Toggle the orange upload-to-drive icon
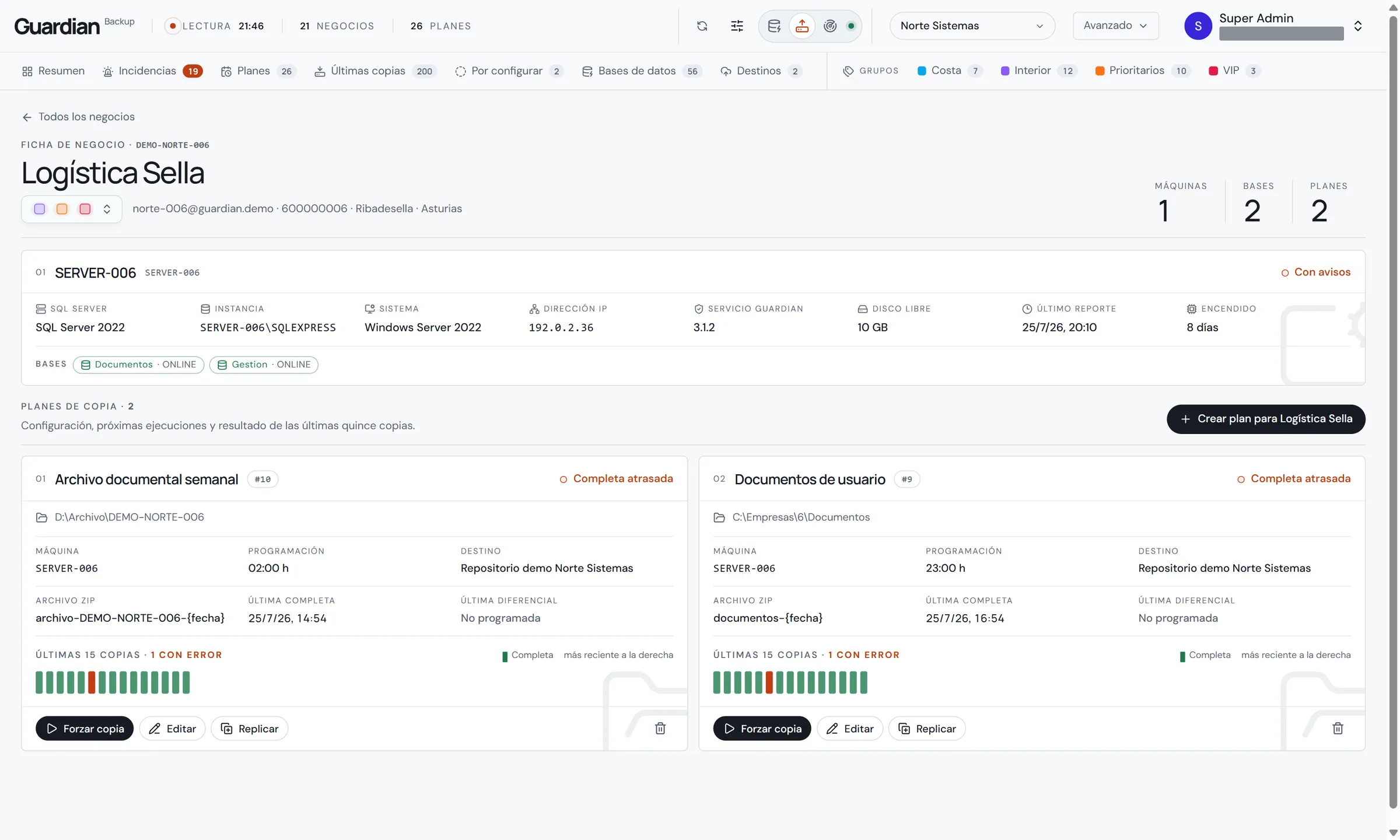Image resolution: width=1400 pixels, height=840 pixels. [x=802, y=26]
